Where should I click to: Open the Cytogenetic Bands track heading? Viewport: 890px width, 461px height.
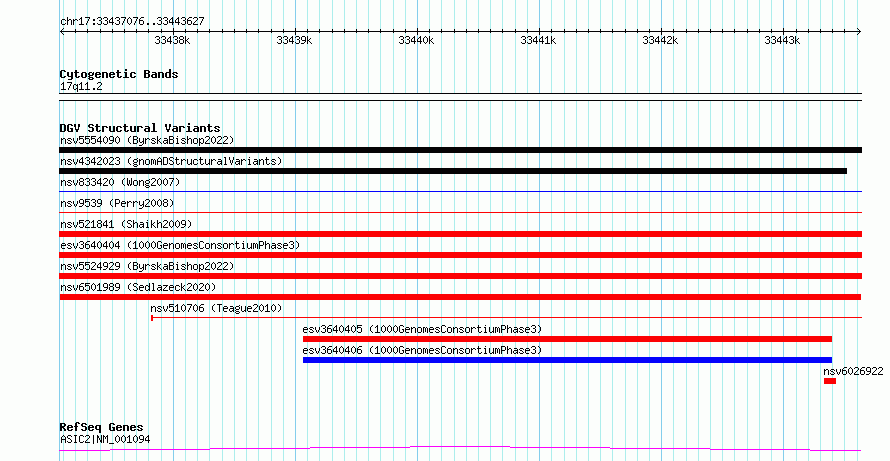(x=119, y=74)
